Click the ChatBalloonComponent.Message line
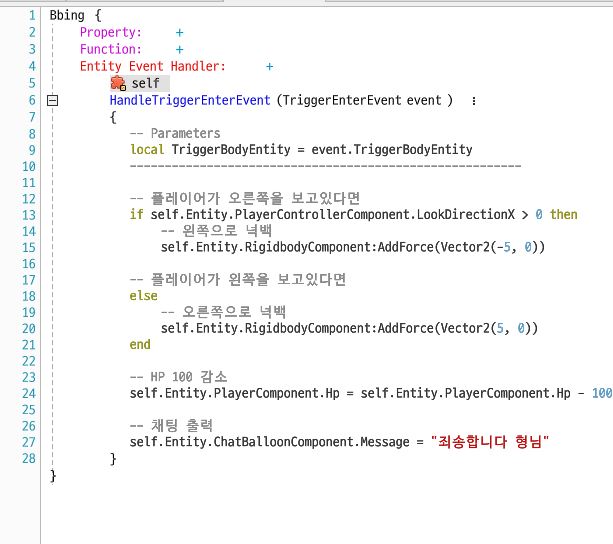 [339, 442]
